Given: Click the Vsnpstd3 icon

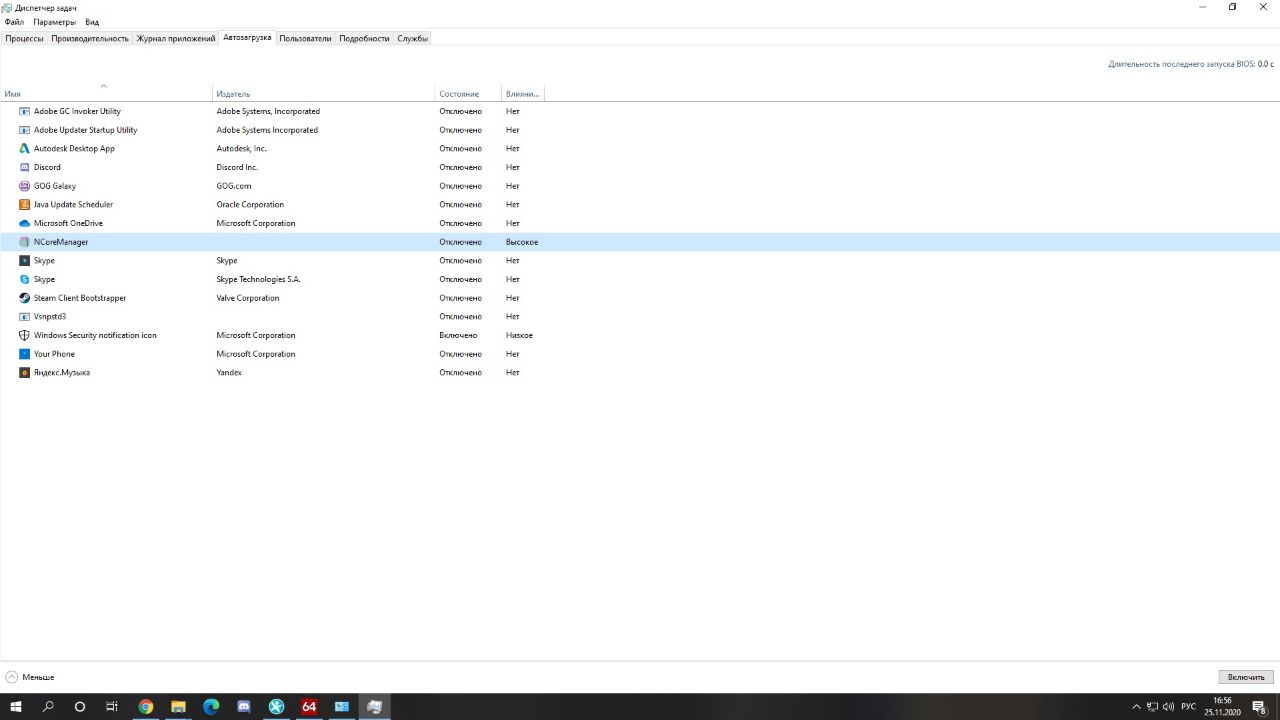Looking at the screenshot, I should 25,317.
